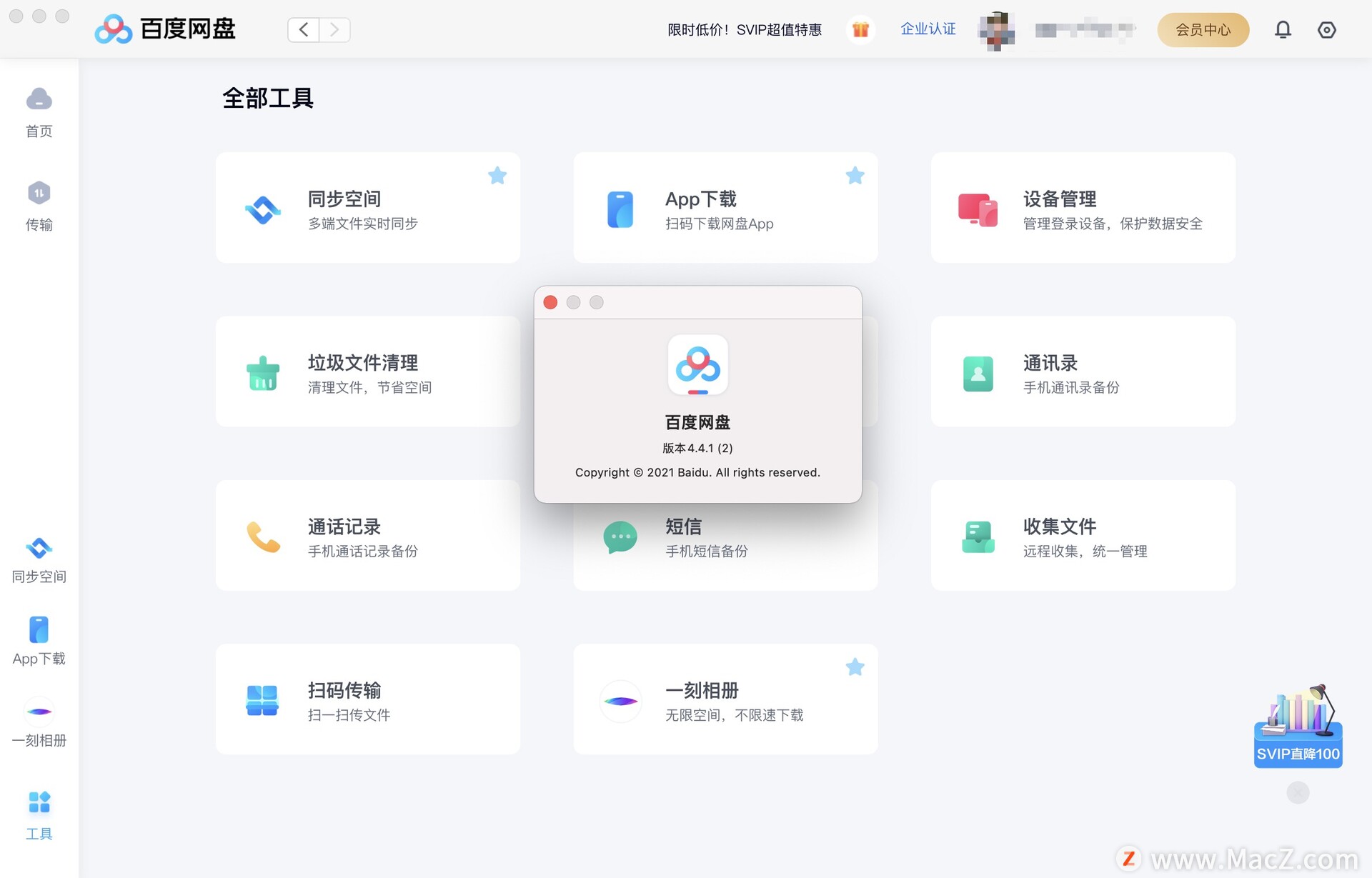This screenshot has height=878, width=1372.
Task: Click 手机短信备份 subtitle
Action: pyautogui.click(x=707, y=551)
